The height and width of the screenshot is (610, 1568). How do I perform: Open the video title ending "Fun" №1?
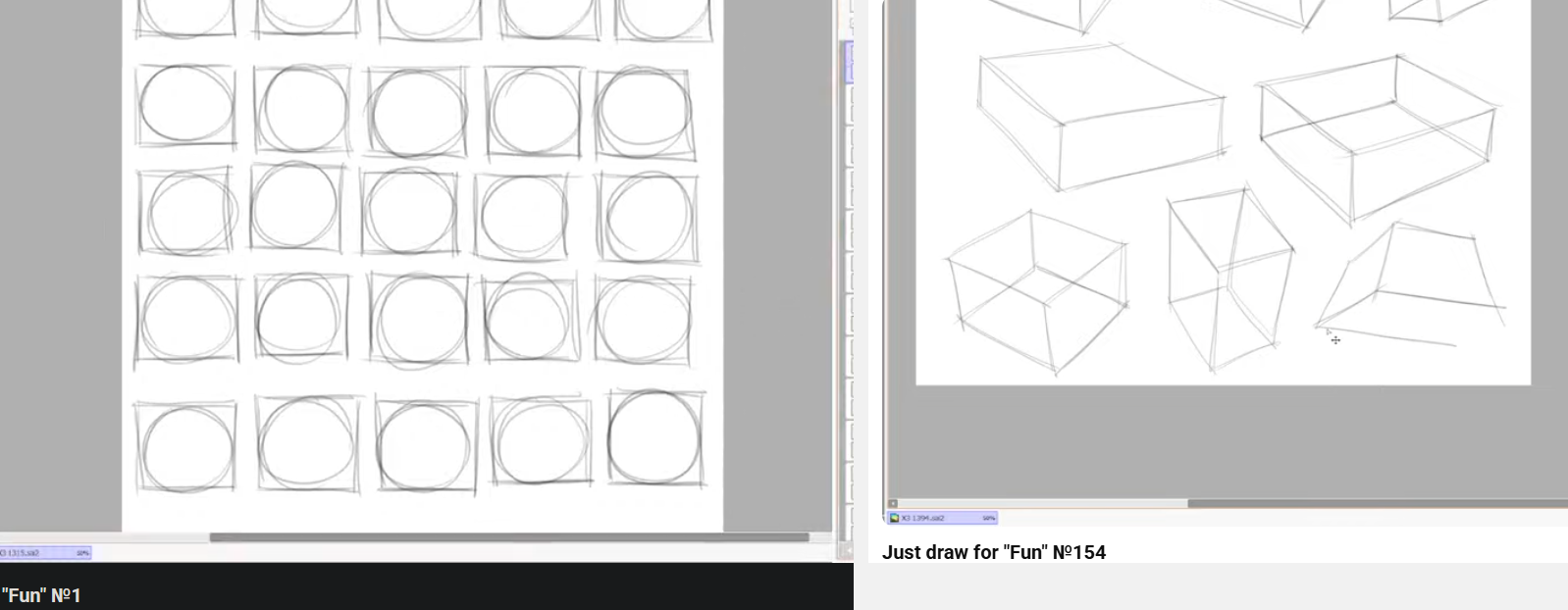click(x=41, y=595)
